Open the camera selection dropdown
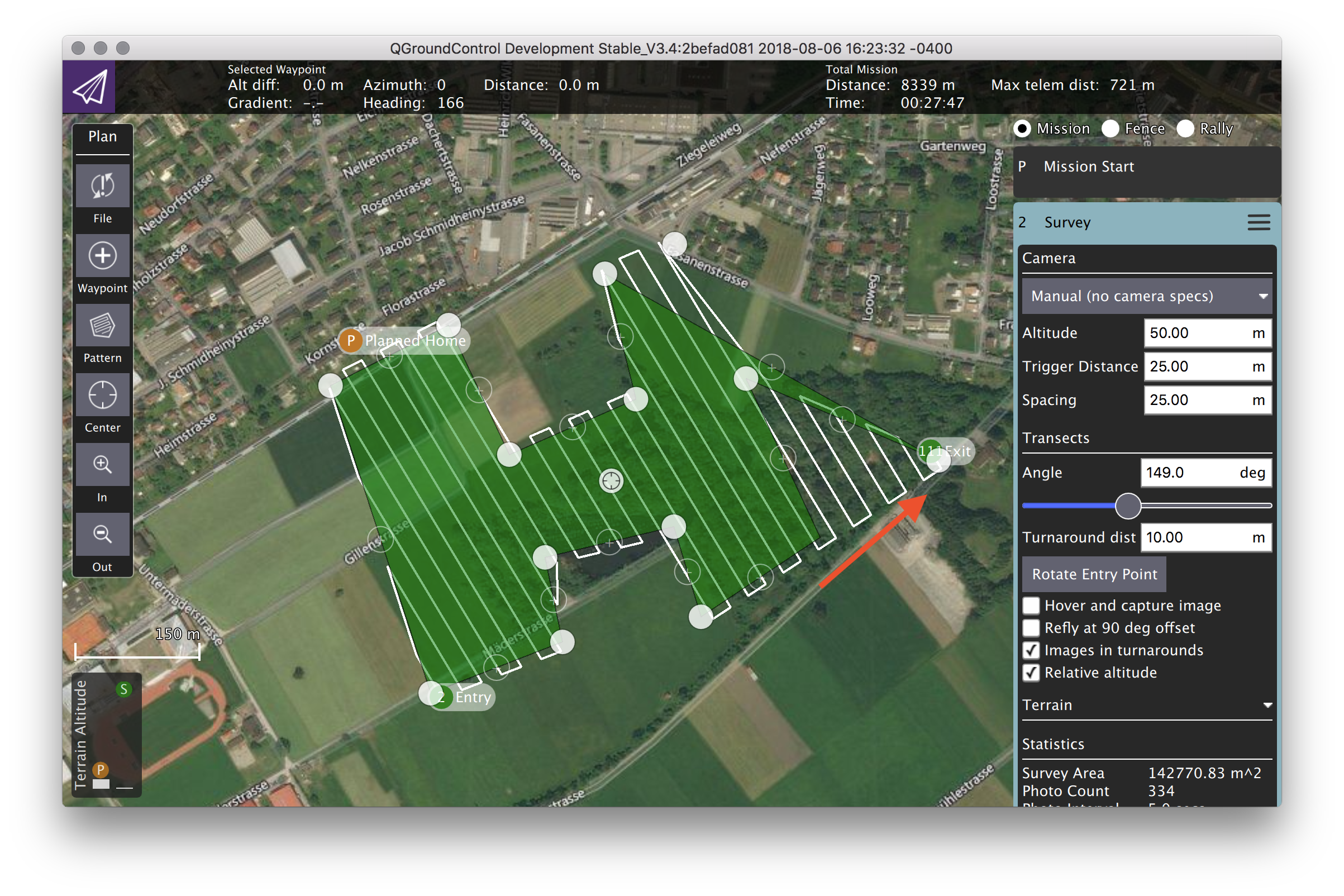 [1146, 296]
